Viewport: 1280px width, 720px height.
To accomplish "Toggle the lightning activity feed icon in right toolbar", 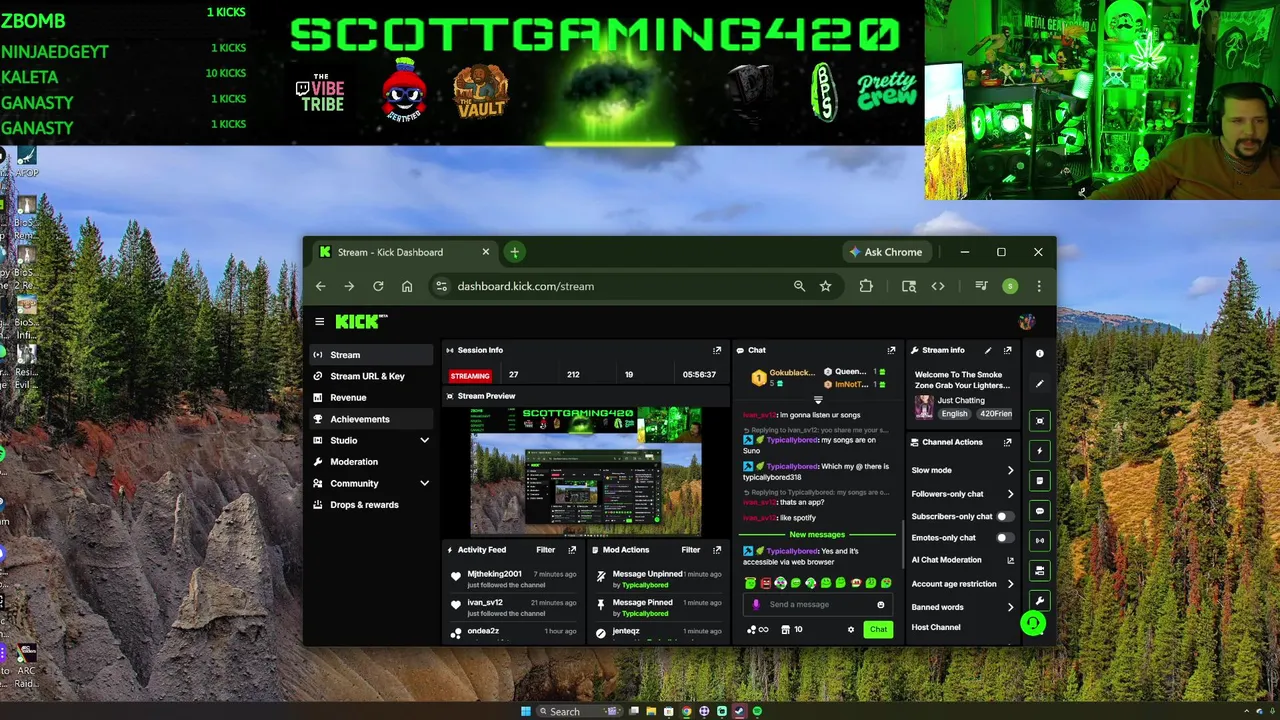I will (1039, 451).
